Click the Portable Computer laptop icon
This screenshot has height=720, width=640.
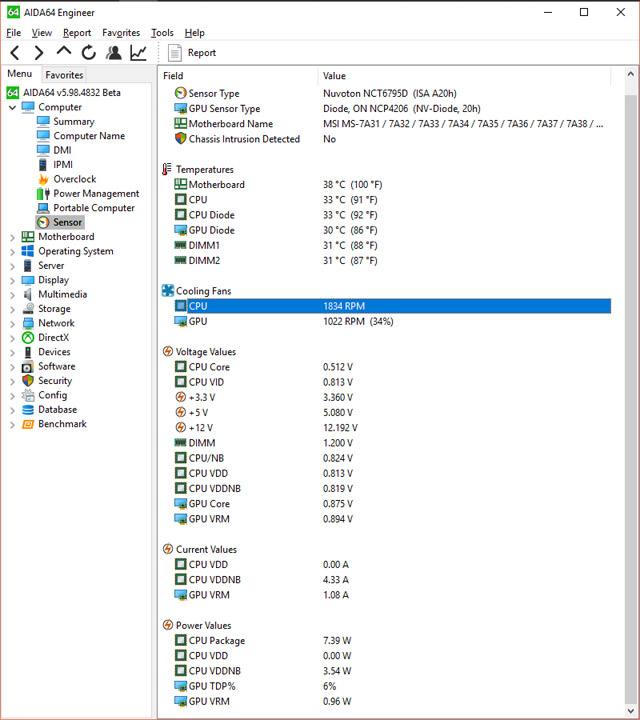pyautogui.click(x=43, y=208)
